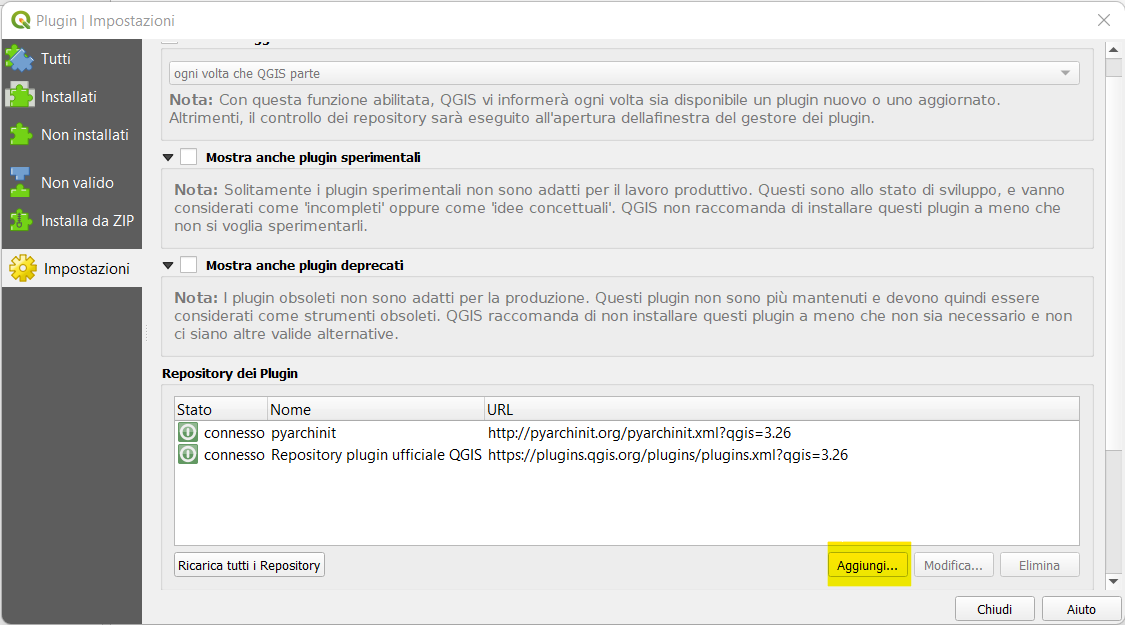The height and width of the screenshot is (625, 1125).
Task: Click the Installa da ZIP icon
Action: (x=20, y=220)
